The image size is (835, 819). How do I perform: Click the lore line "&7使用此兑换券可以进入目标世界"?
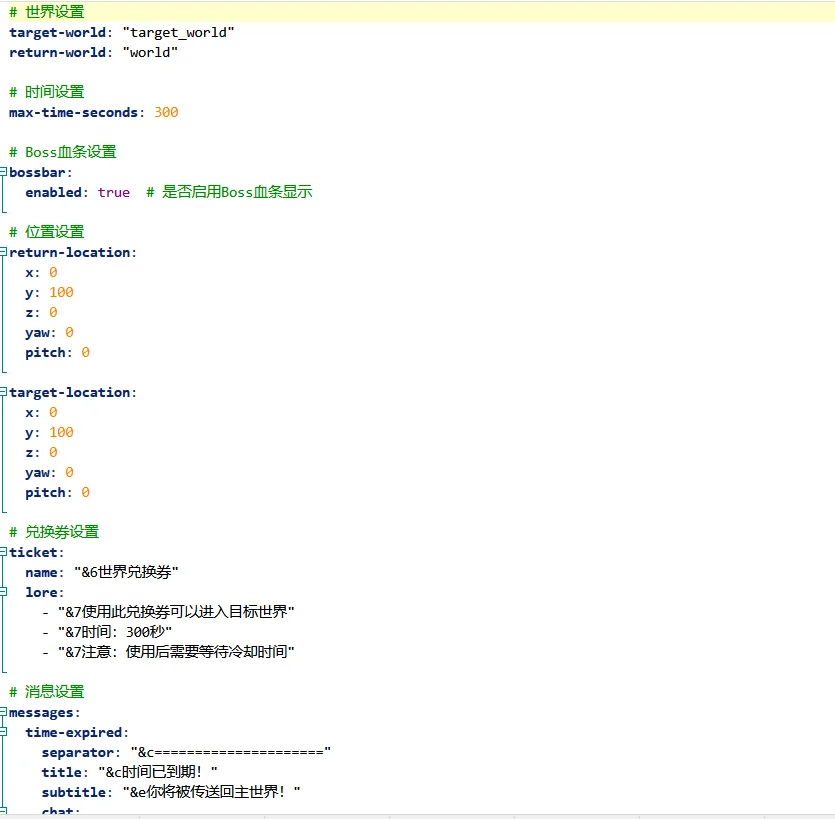tap(176, 612)
